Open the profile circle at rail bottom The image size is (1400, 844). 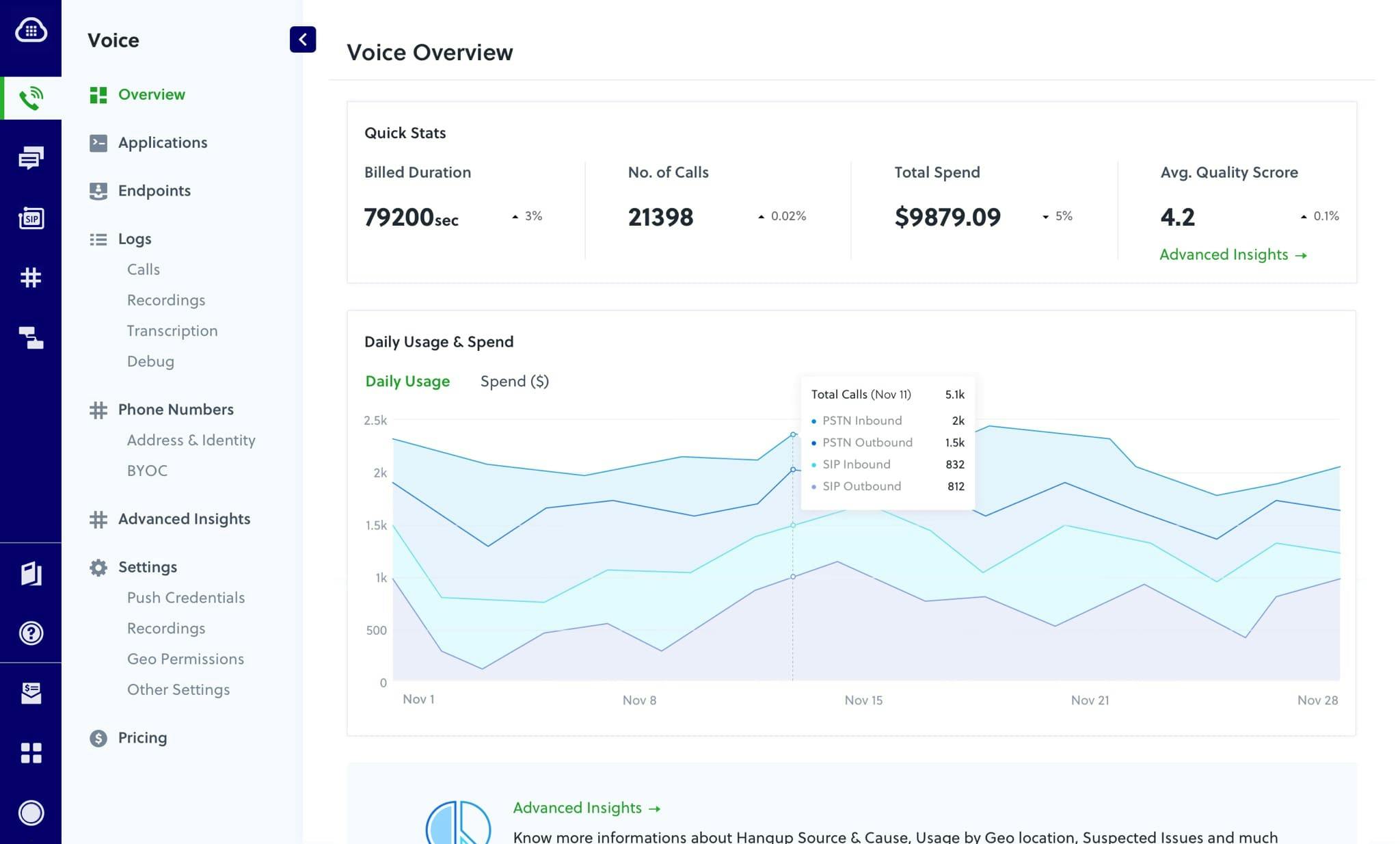[x=31, y=814]
